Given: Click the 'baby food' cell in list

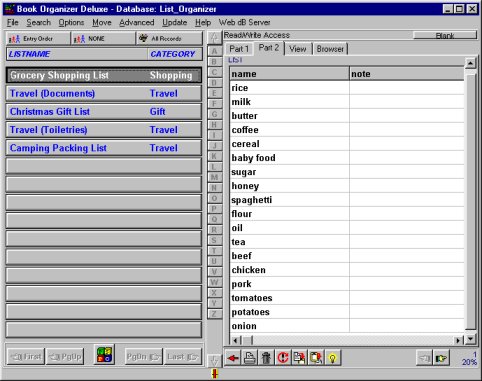Looking at the screenshot, I should pyautogui.click(x=289, y=158).
